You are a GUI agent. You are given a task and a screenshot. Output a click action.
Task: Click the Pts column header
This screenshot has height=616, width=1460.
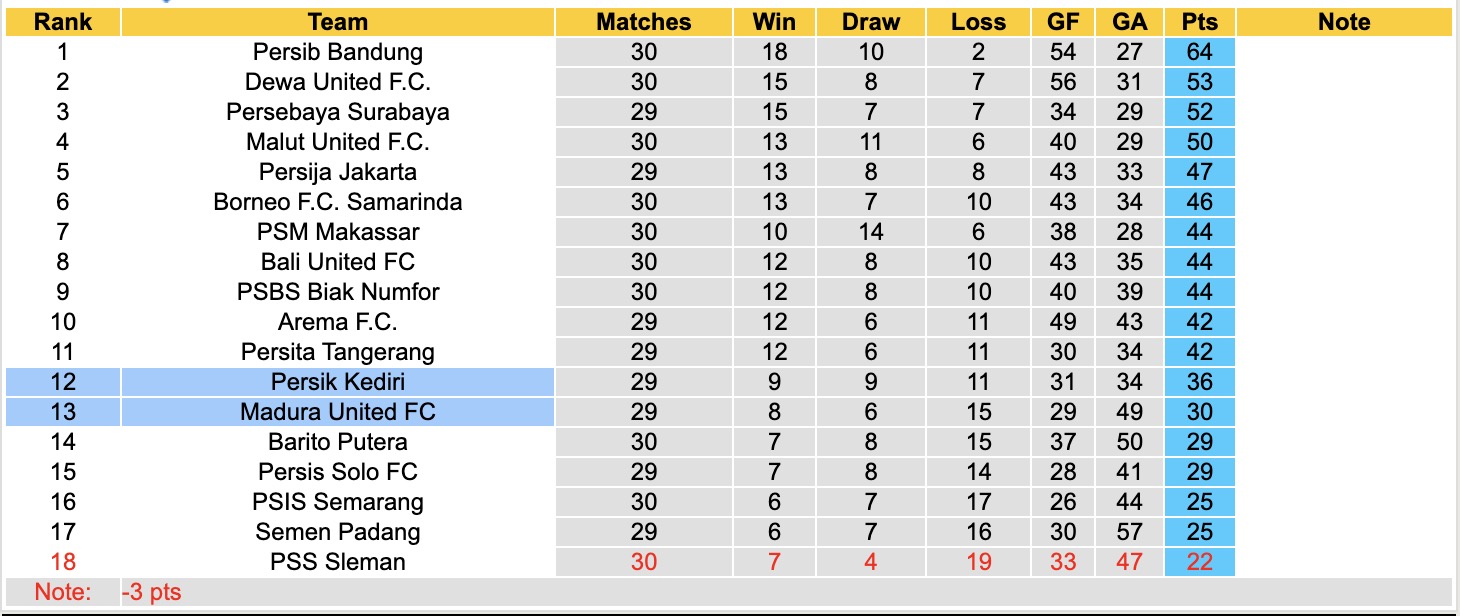pos(1199,22)
